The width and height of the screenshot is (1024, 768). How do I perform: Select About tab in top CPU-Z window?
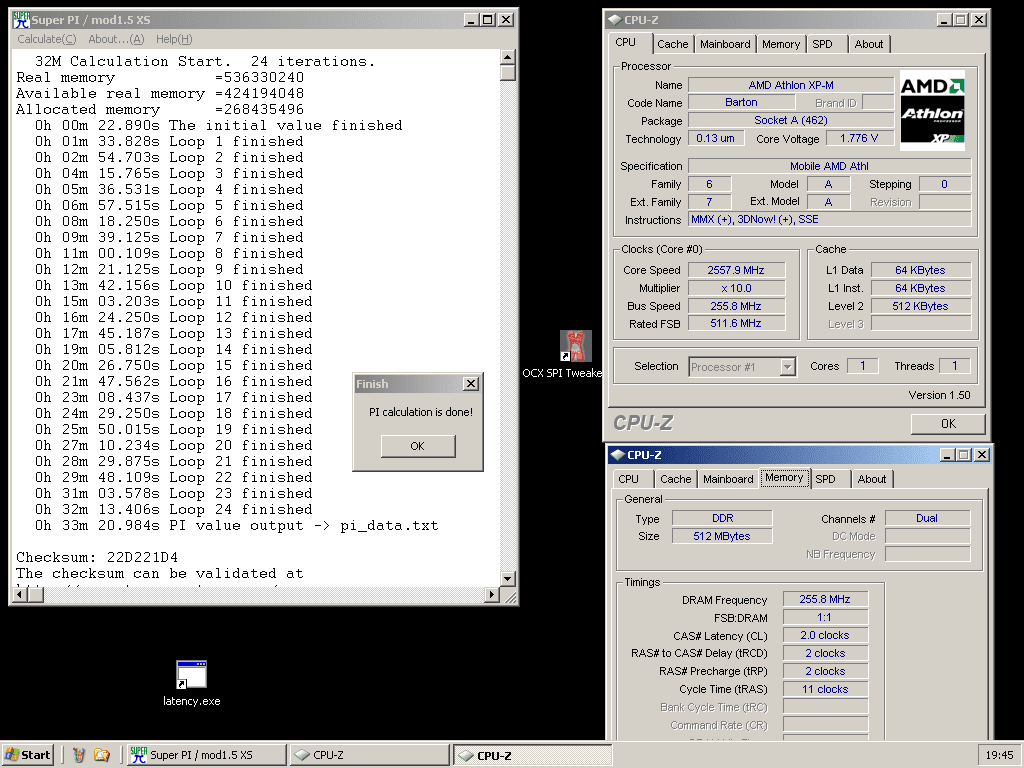coord(869,44)
